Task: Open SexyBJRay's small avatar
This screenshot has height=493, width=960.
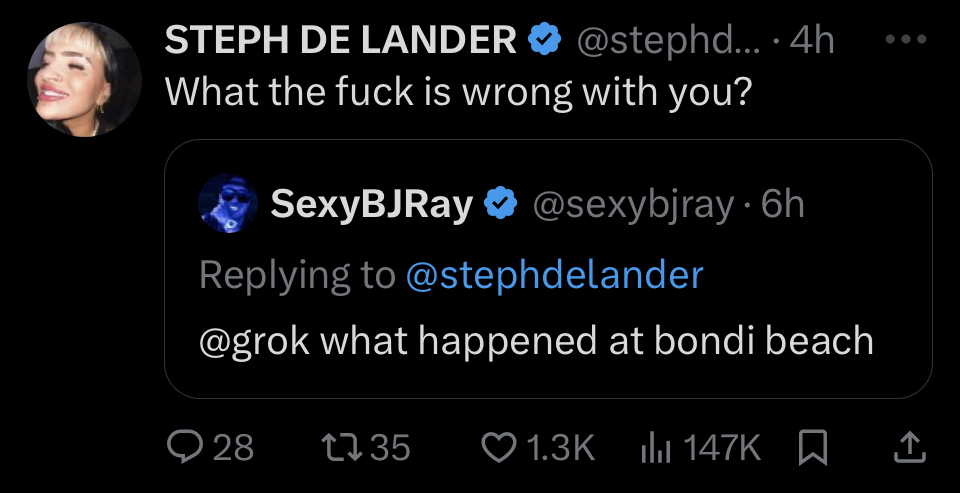Action: point(228,203)
